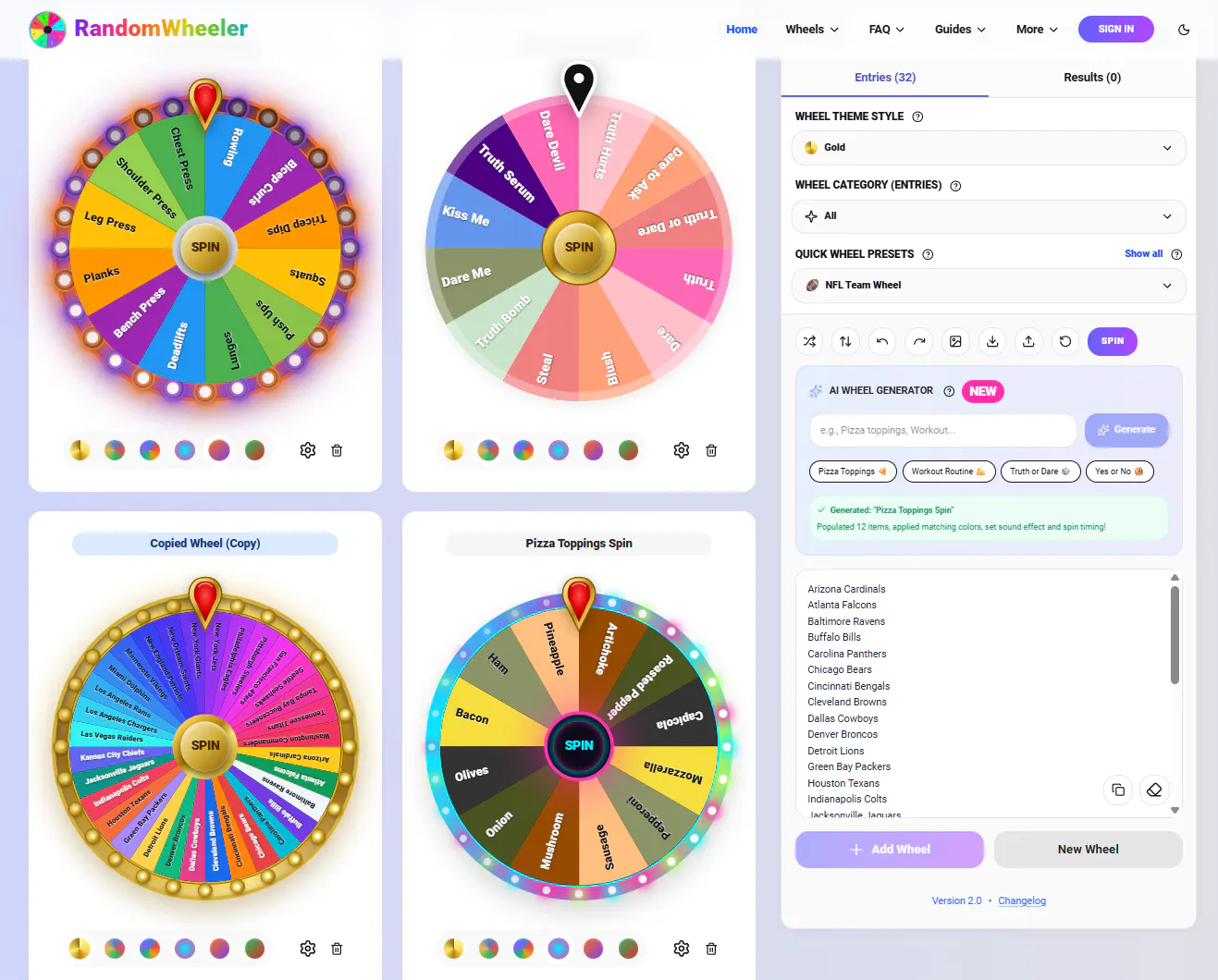Switch to the Entries (32) tab

[885, 78]
